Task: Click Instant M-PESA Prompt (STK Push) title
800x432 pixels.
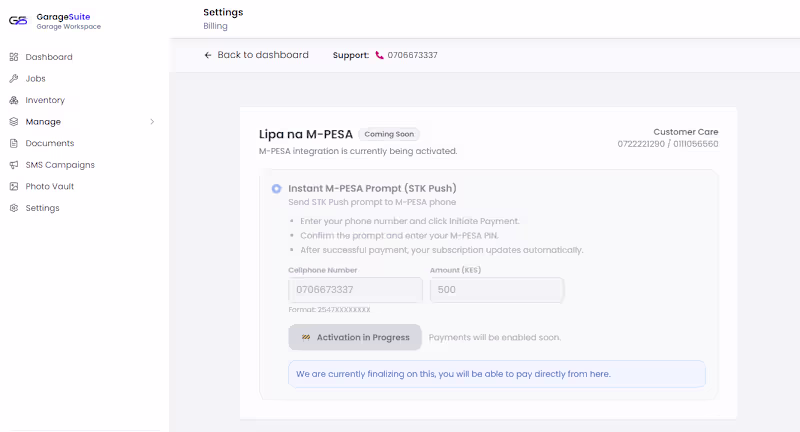Action: (x=372, y=188)
